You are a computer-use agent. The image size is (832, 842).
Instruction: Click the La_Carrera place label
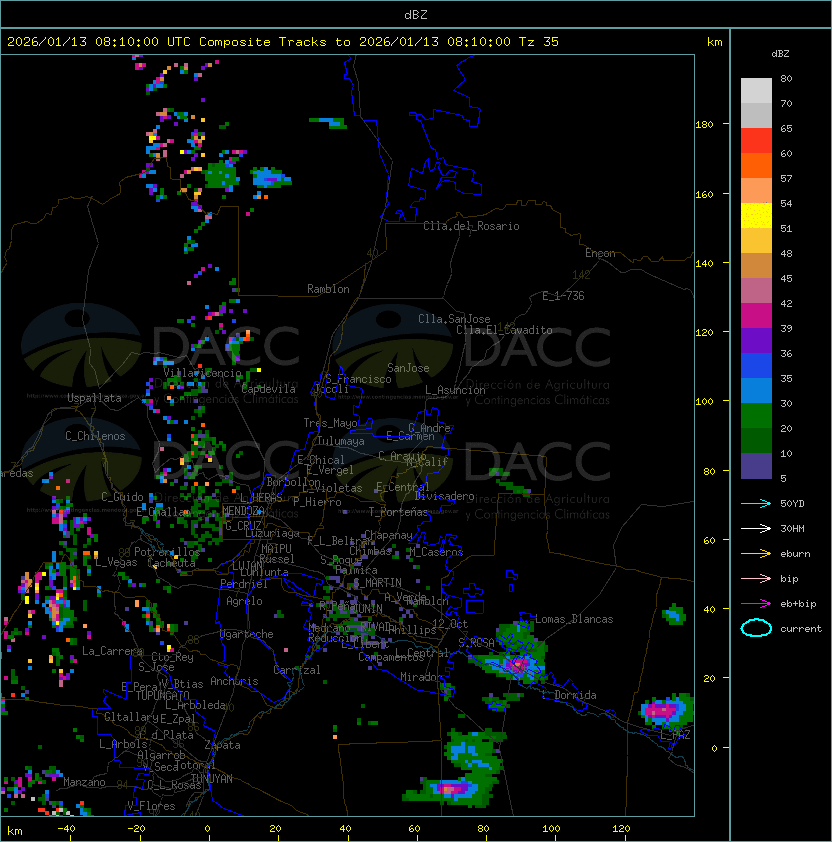[x=113, y=651]
